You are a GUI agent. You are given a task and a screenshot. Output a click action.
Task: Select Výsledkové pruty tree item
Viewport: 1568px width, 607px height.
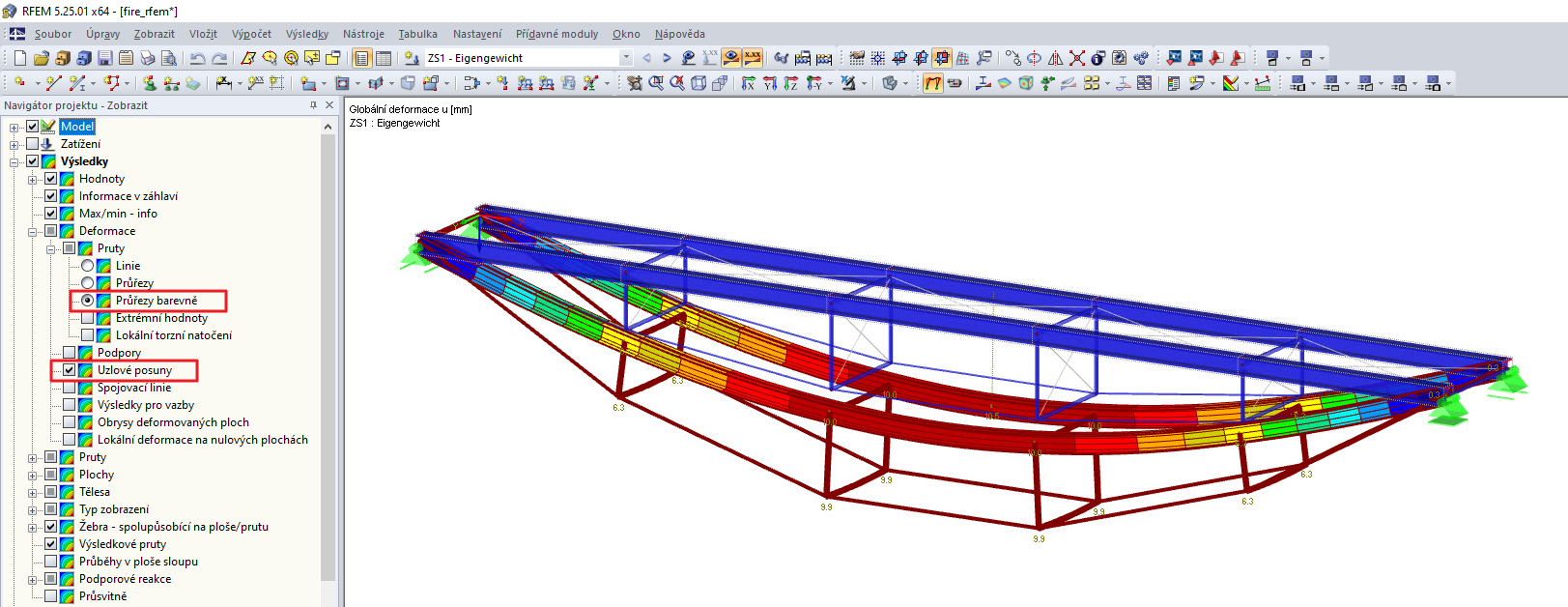coord(123,544)
